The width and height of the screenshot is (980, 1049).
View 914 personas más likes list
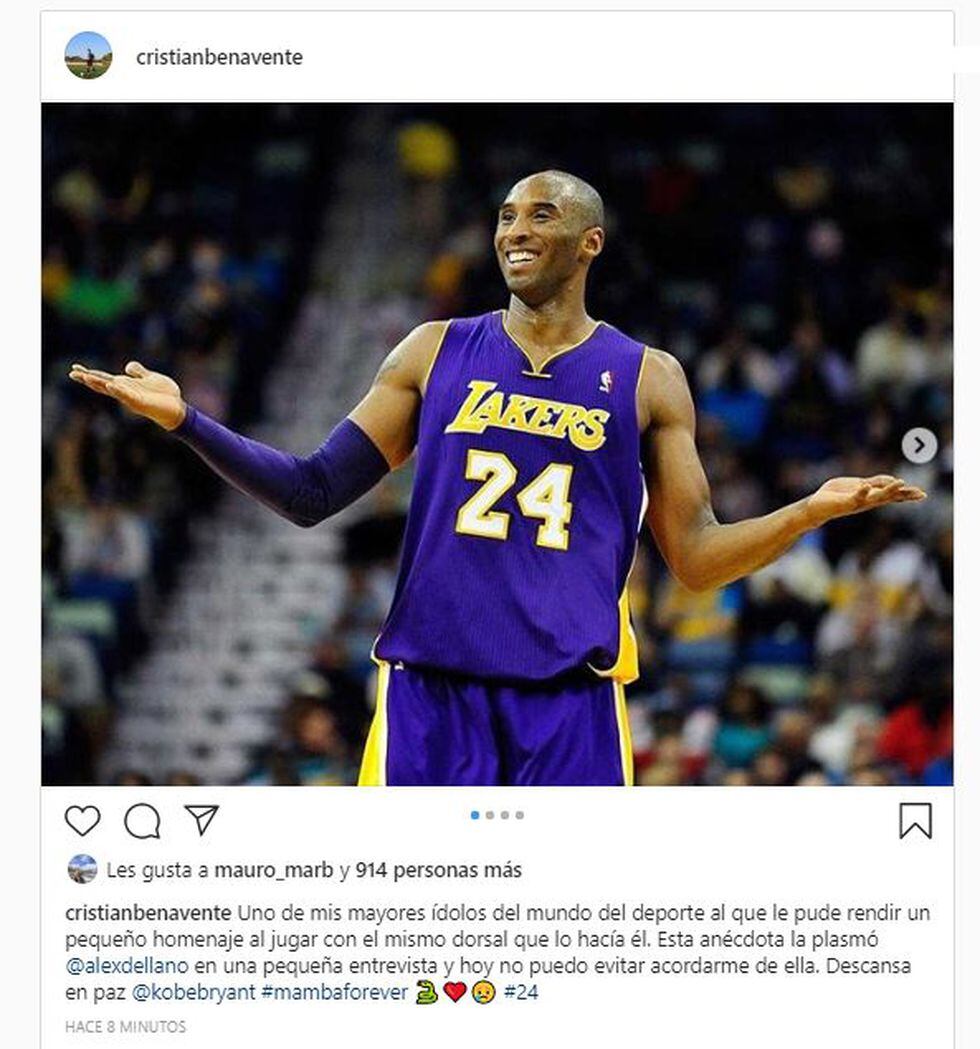(x=438, y=870)
